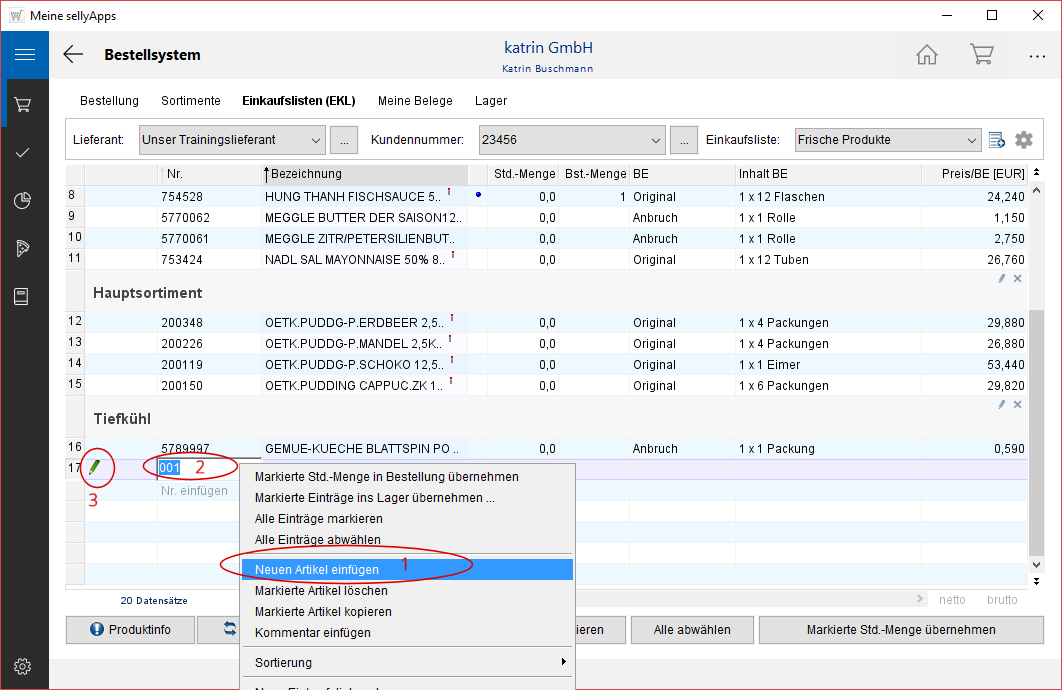Screen dimensions: 1062x690
Task: Open the pie chart statistics sidebar icon
Action: pyautogui.click(x=24, y=201)
